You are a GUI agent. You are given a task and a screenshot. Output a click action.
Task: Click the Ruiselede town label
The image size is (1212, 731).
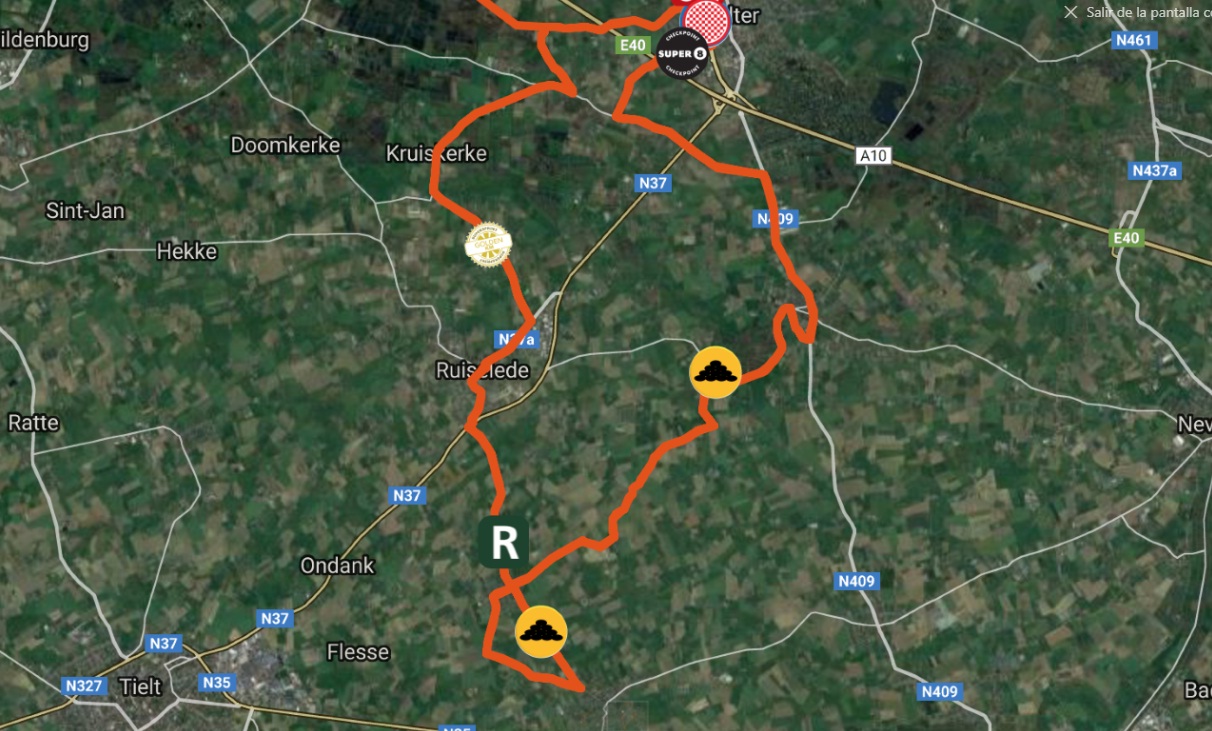pos(482,371)
